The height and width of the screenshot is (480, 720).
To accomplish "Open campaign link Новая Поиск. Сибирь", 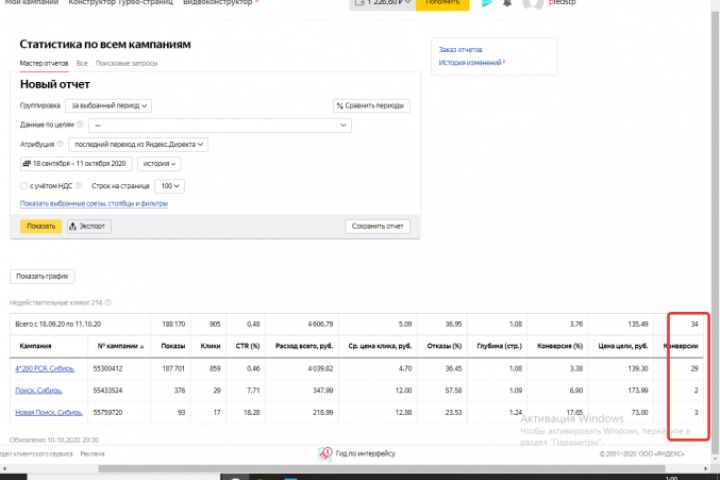I will coord(49,412).
